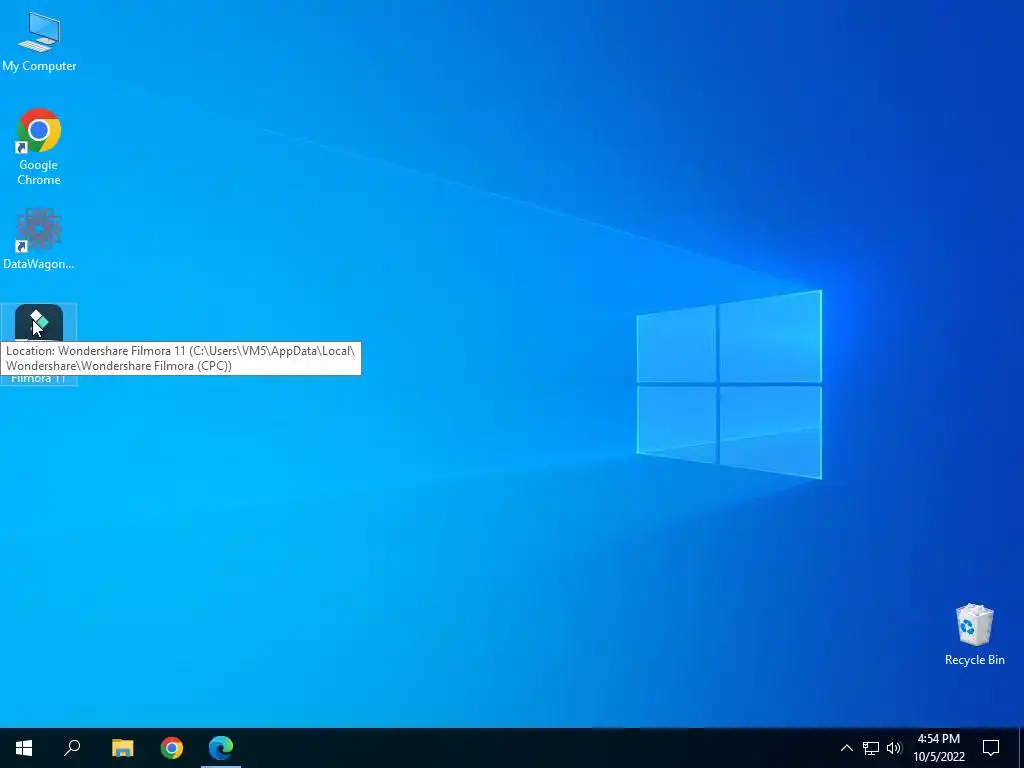The height and width of the screenshot is (768, 1024).
Task: Click the Recycle Bin label text
Action: coord(974,660)
